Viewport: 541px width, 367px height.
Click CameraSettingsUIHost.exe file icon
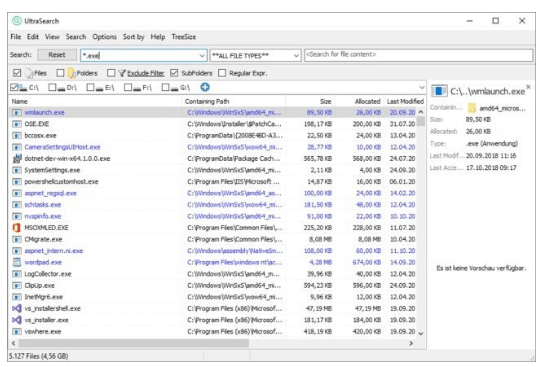[17, 147]
